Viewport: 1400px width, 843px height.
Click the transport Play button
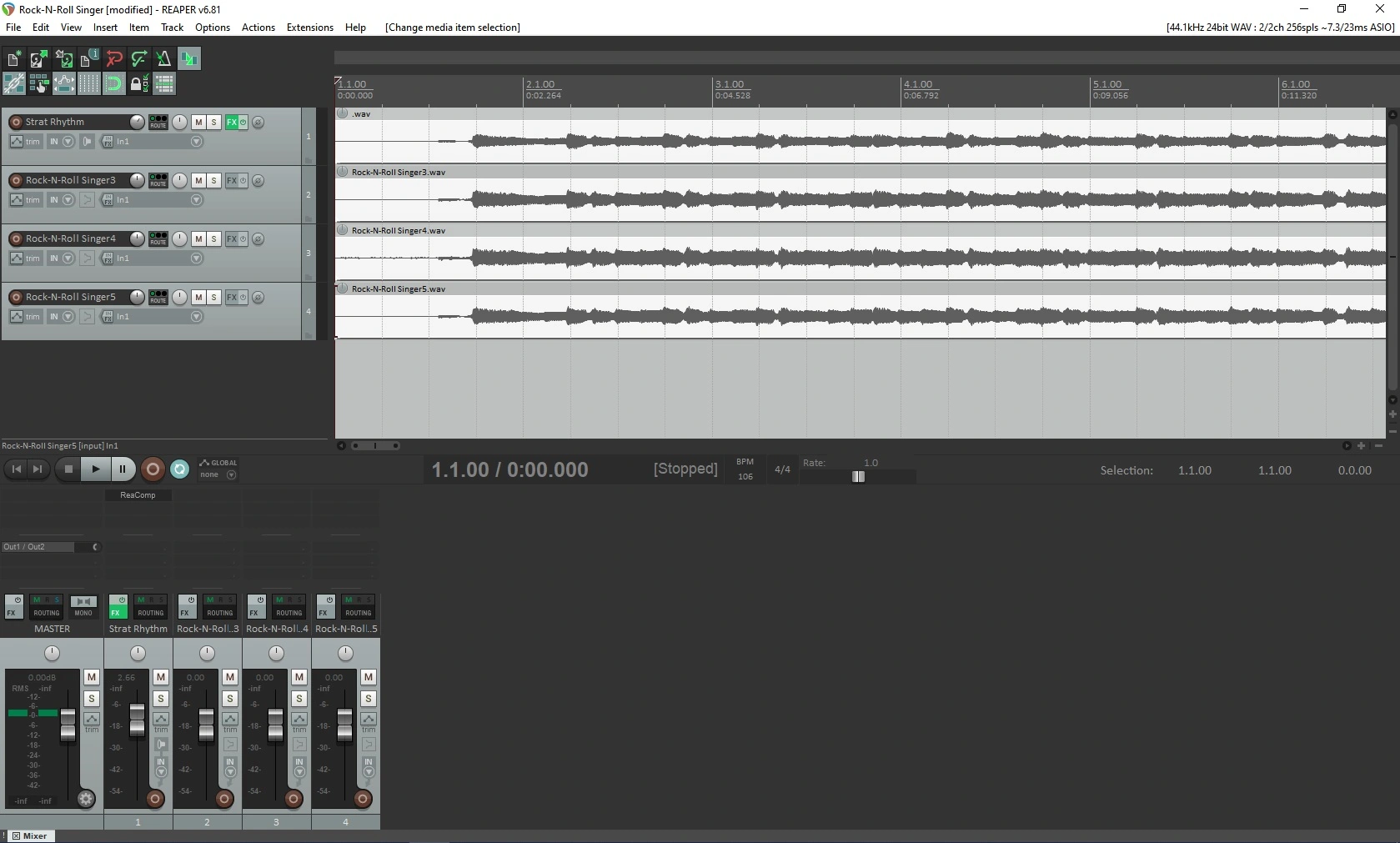tap(96, 469)
